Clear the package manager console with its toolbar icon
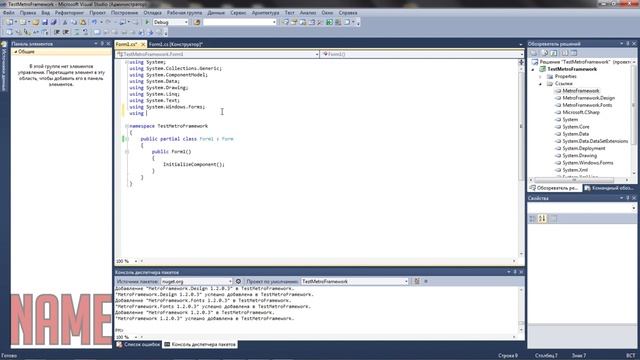 coord(417,281)
